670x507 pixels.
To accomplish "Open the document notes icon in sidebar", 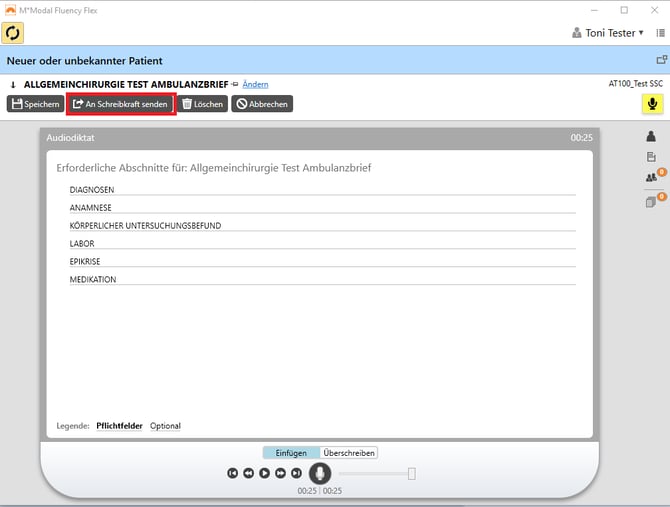I will 651,157.
